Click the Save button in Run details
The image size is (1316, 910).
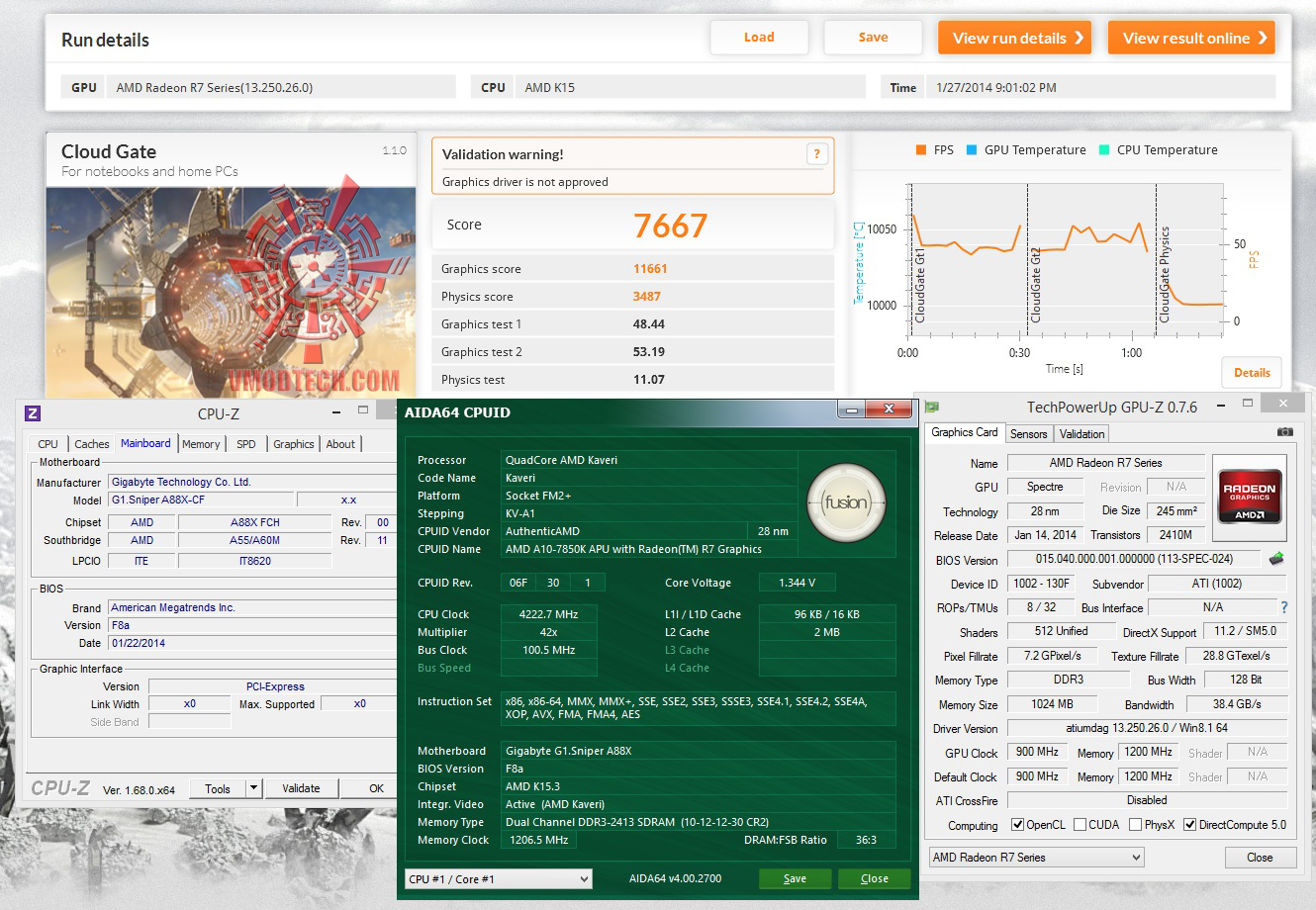[873, 38]
